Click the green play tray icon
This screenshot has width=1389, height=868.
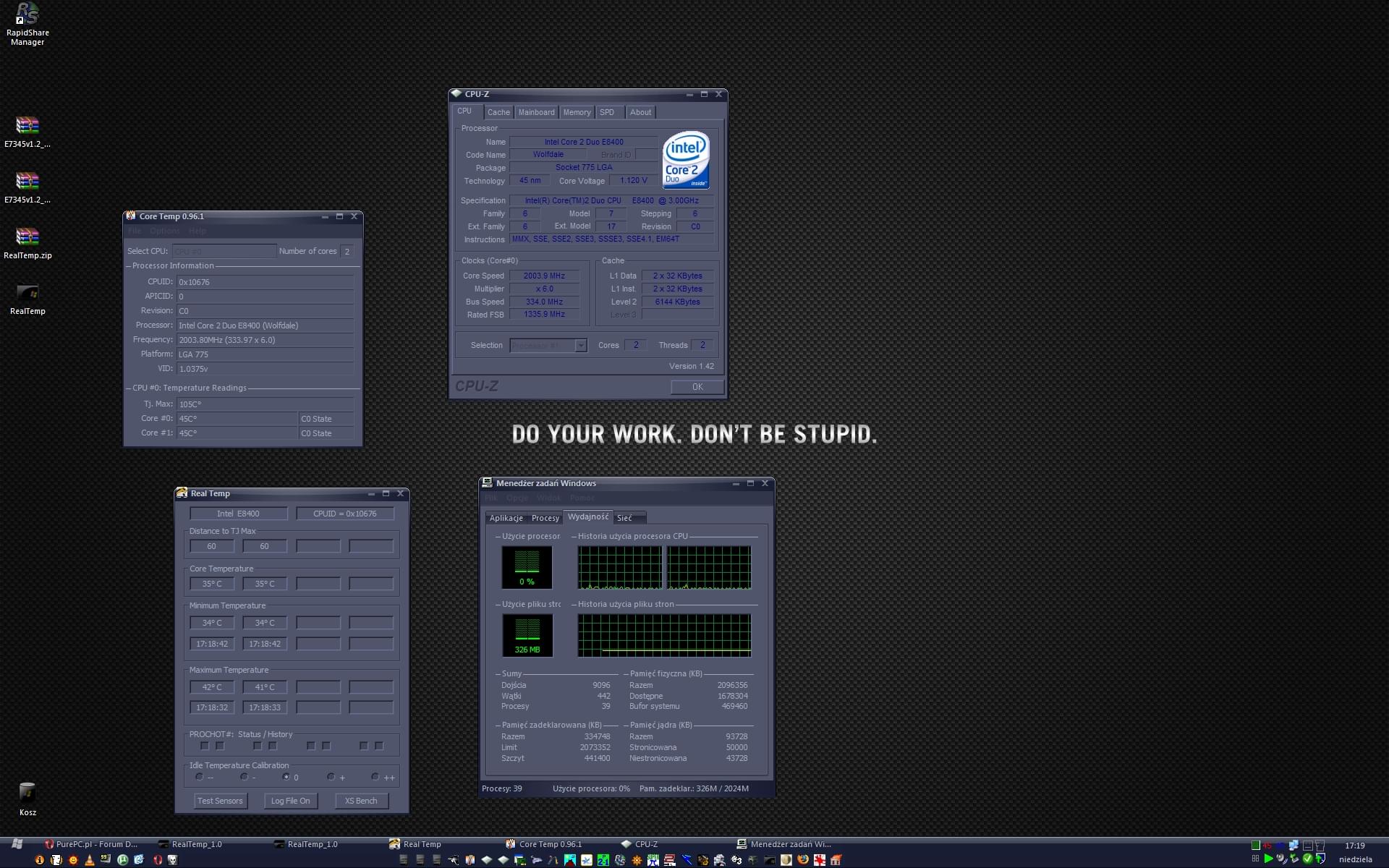pyautogui.click(x=1268, y=859)
